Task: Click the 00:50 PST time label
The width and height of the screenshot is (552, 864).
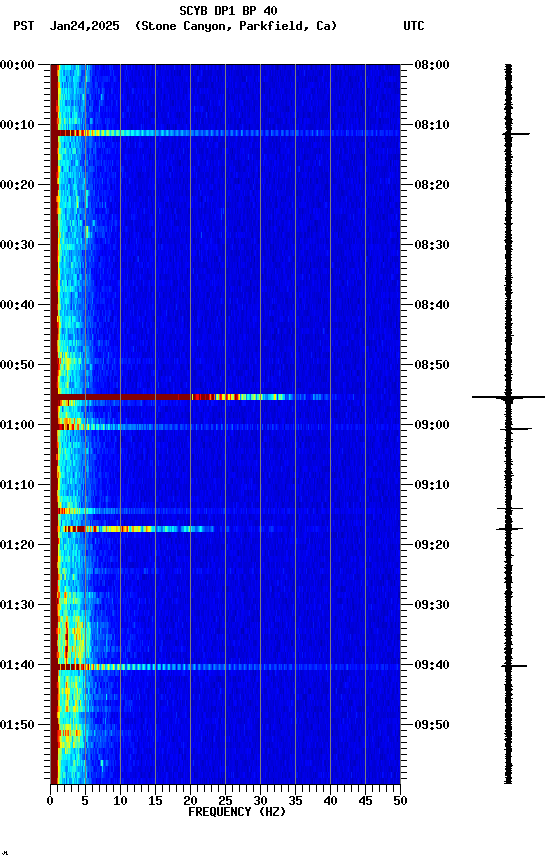Action: [17, 365]
